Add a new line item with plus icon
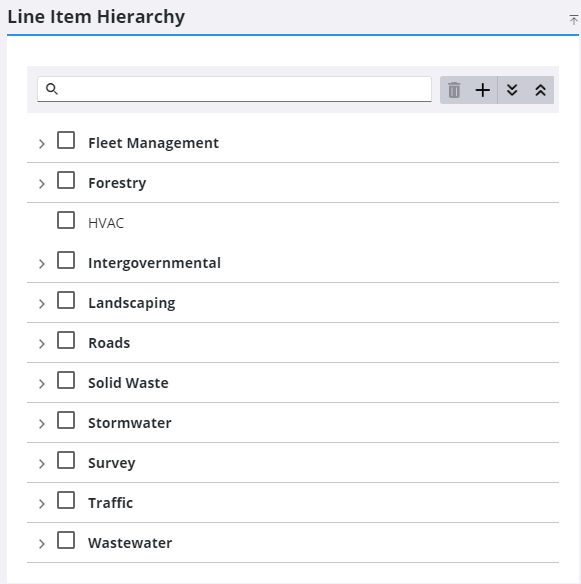Viewport: 581px width, 584px height. 483,90
